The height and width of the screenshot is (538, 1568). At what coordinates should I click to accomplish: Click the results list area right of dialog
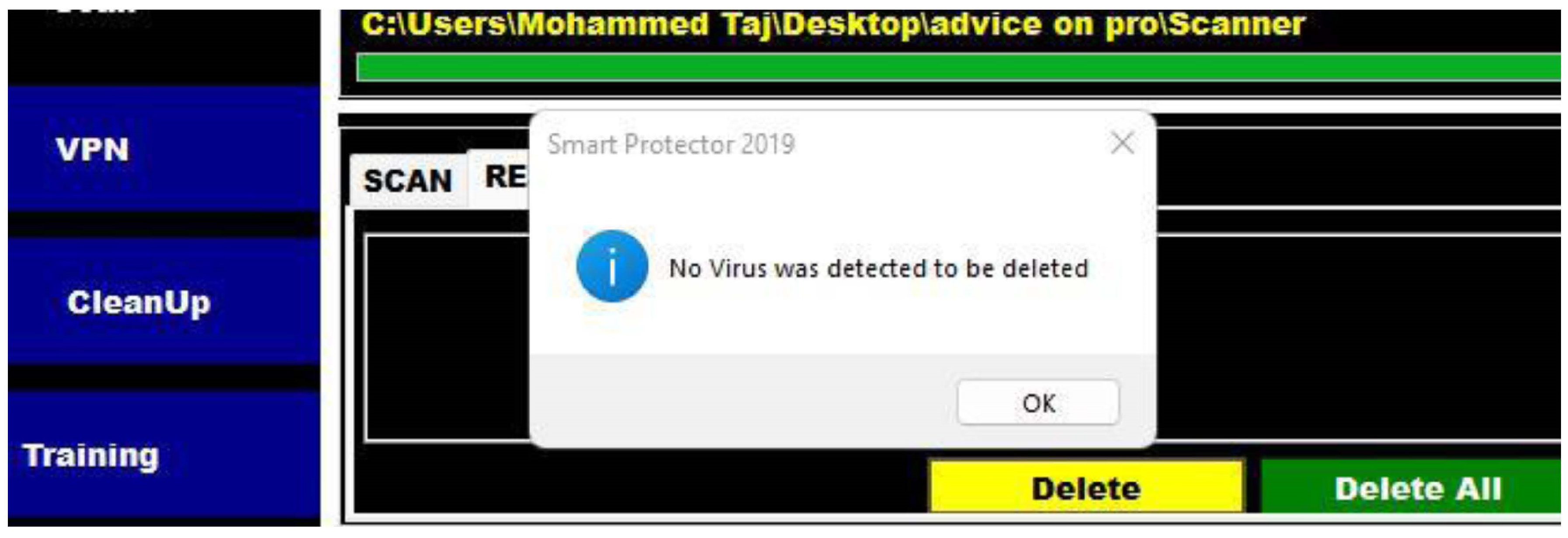pos(1358,338)
